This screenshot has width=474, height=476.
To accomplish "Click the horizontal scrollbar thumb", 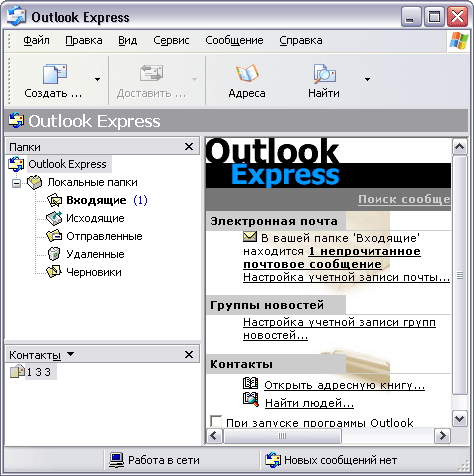I will click(x=282, y=436).
